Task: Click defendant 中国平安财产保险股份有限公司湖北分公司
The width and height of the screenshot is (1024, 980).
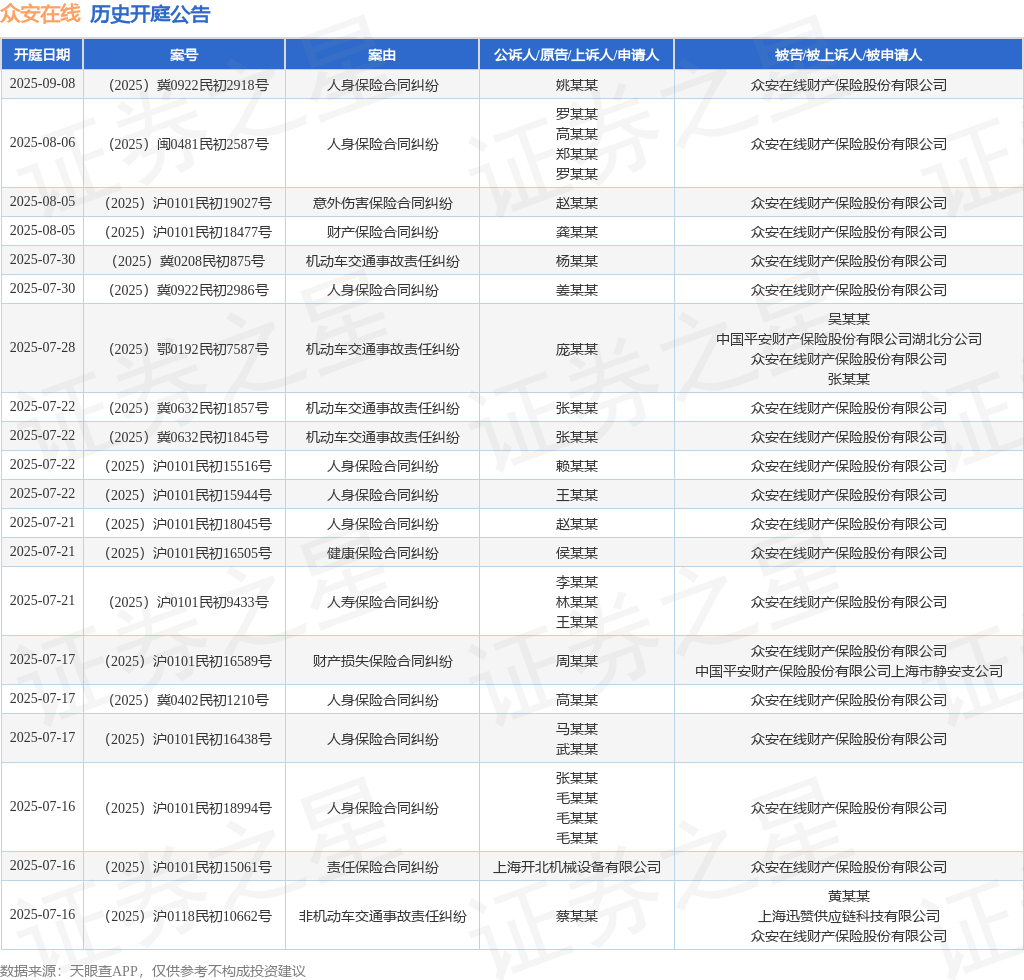Action: (x=848, y=339)
